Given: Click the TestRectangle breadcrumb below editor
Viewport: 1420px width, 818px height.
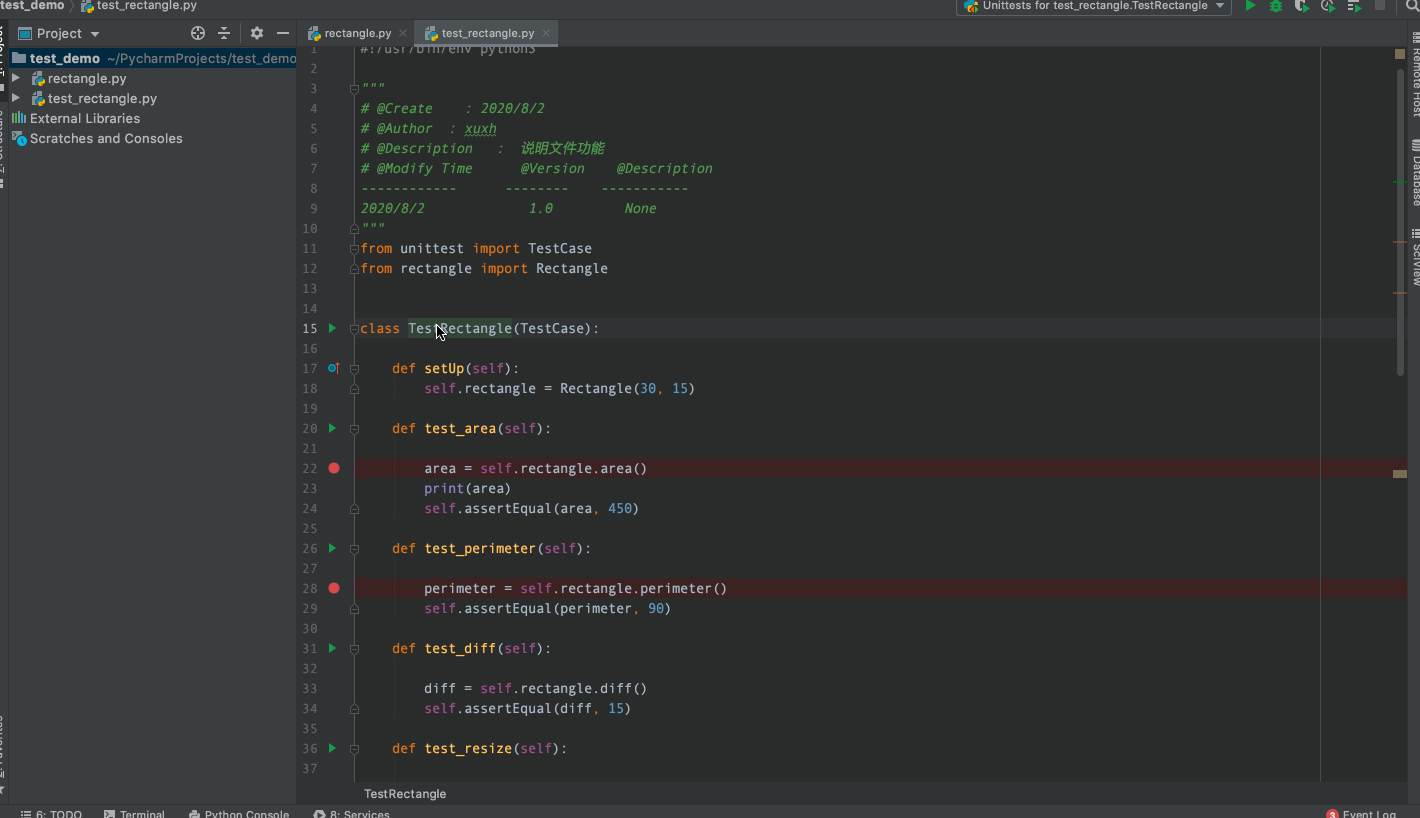Looking at the screenshot, I should 405,793.
